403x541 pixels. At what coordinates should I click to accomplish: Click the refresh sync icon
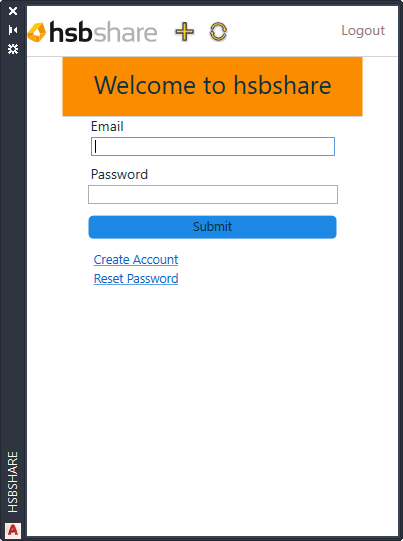coord(218,32)
